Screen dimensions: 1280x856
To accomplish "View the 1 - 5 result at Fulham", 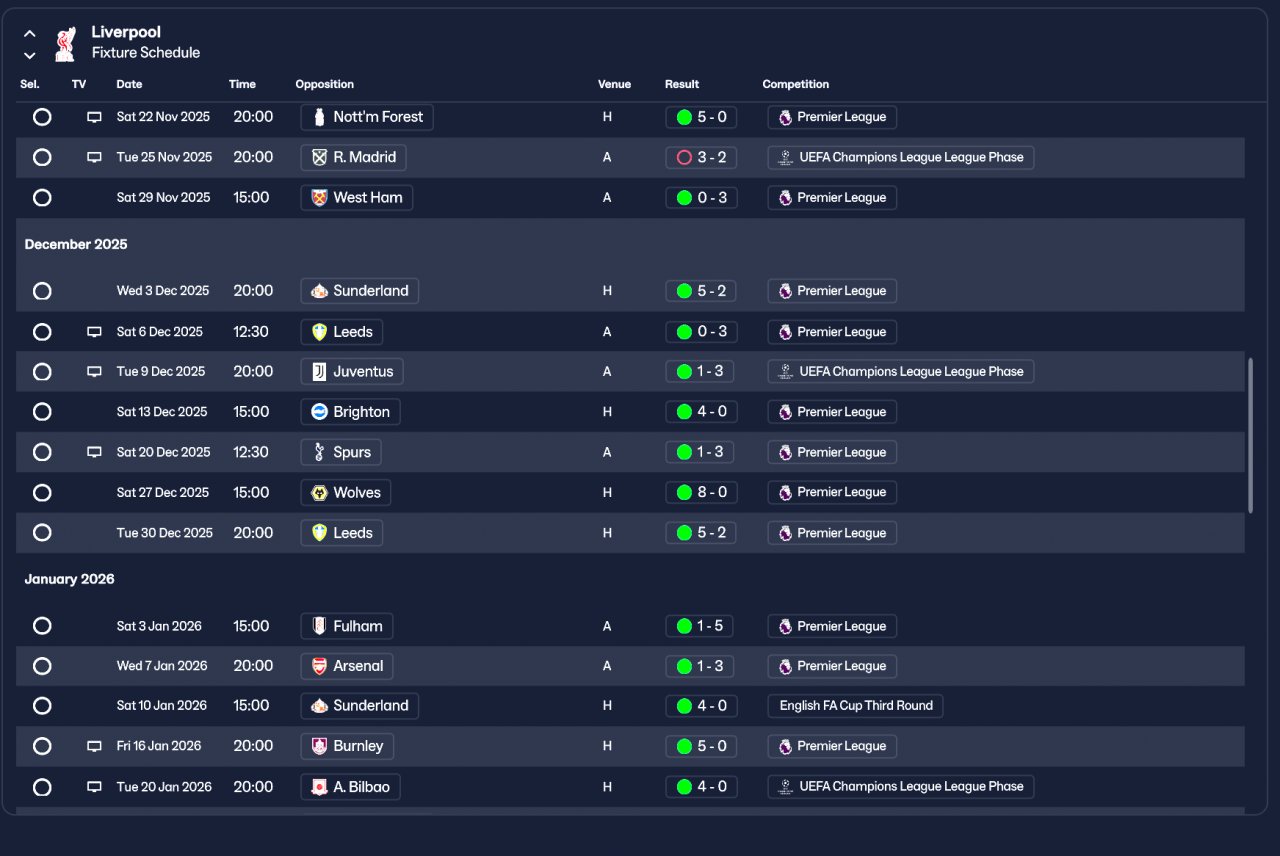I will [700, 626].
